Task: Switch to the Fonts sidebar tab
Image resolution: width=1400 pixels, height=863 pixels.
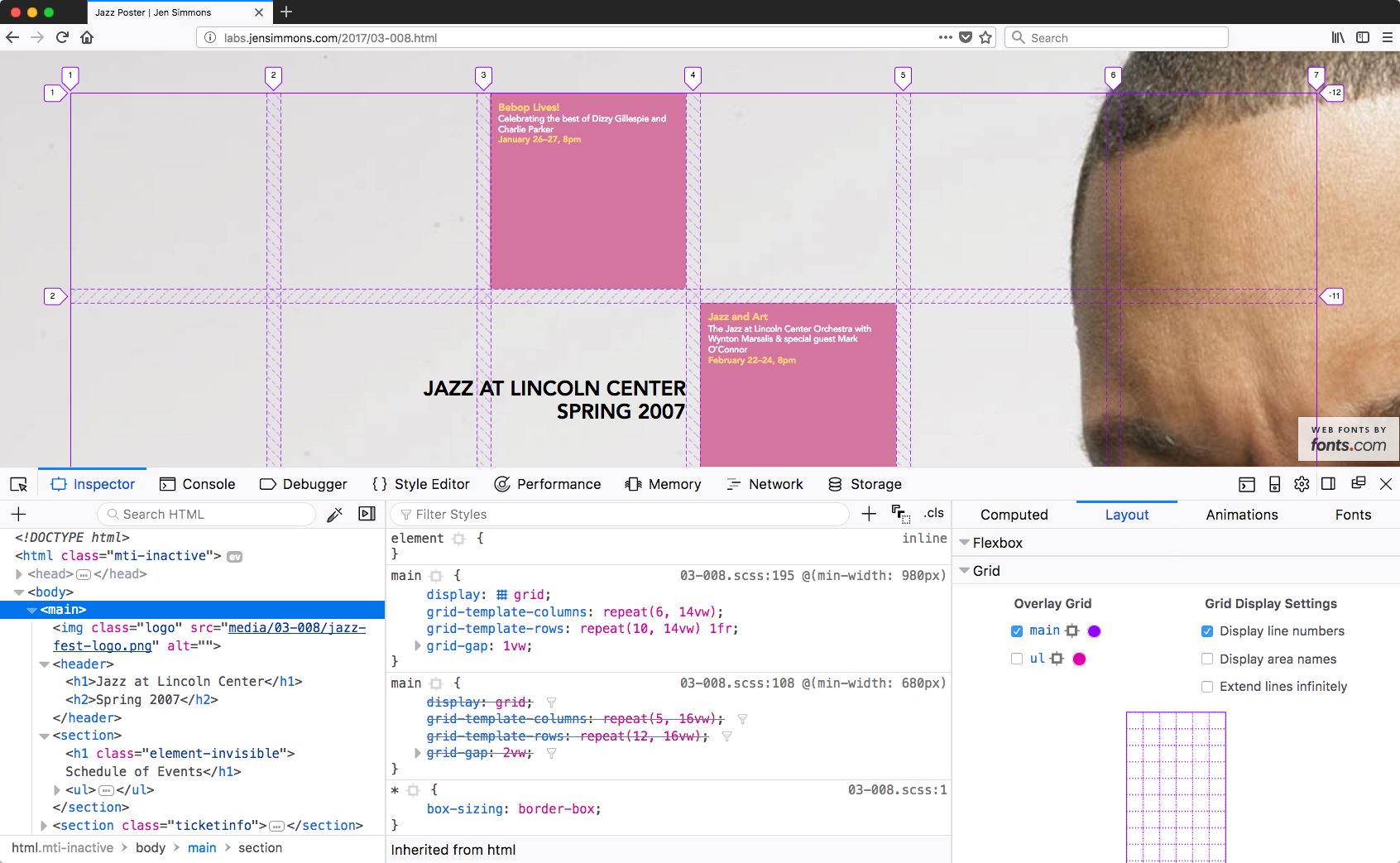Action: coord(1353,515)
